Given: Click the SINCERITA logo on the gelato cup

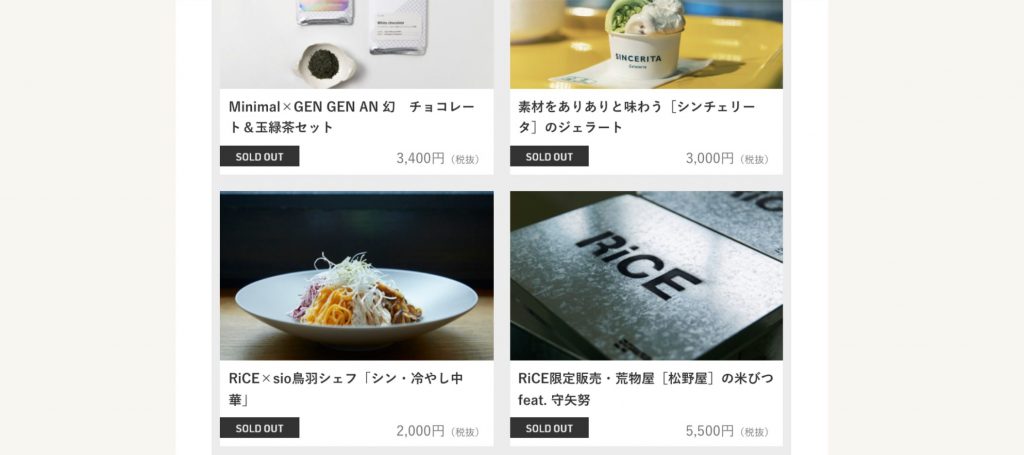Looking at the screenshot, I should 638,58.
